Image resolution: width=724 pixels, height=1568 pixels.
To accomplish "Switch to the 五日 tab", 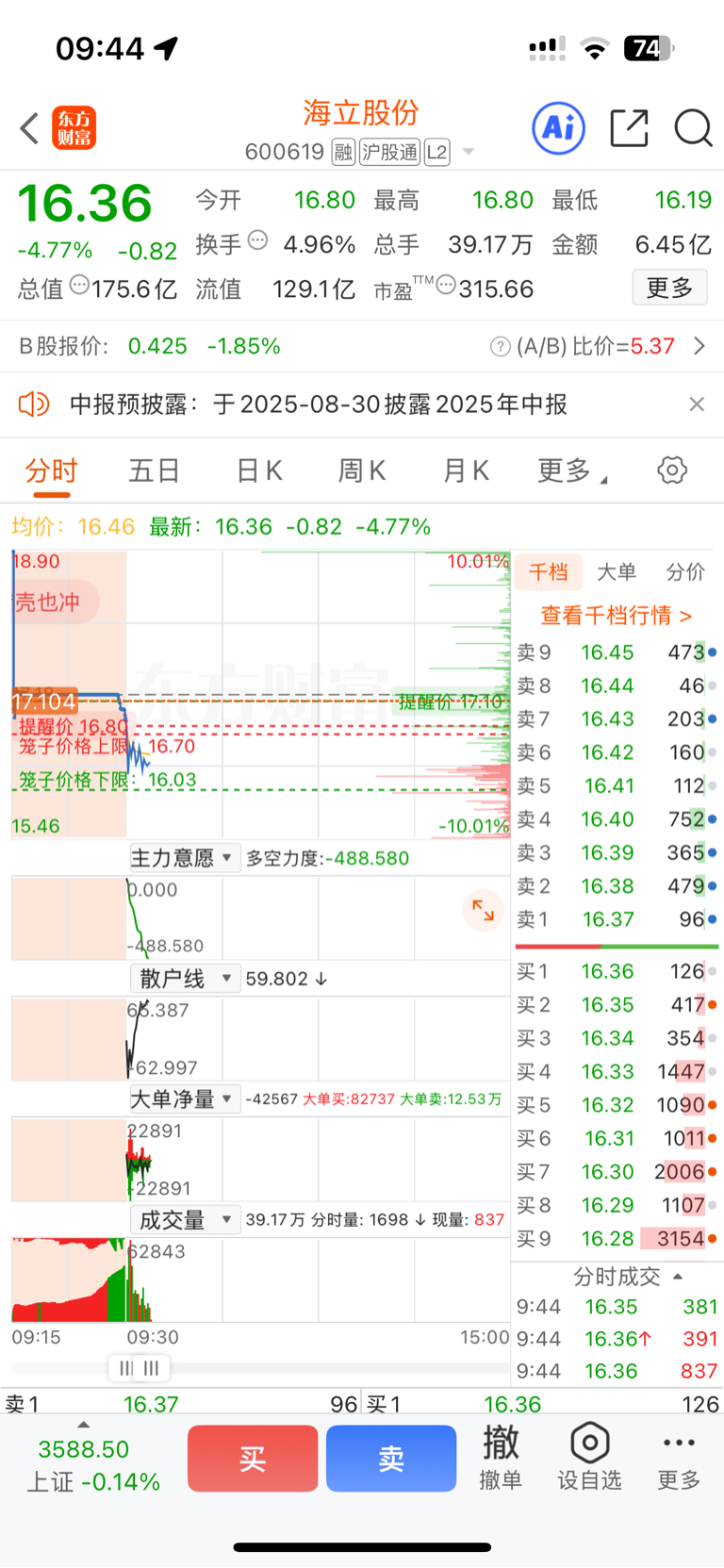I will (155, 470).
